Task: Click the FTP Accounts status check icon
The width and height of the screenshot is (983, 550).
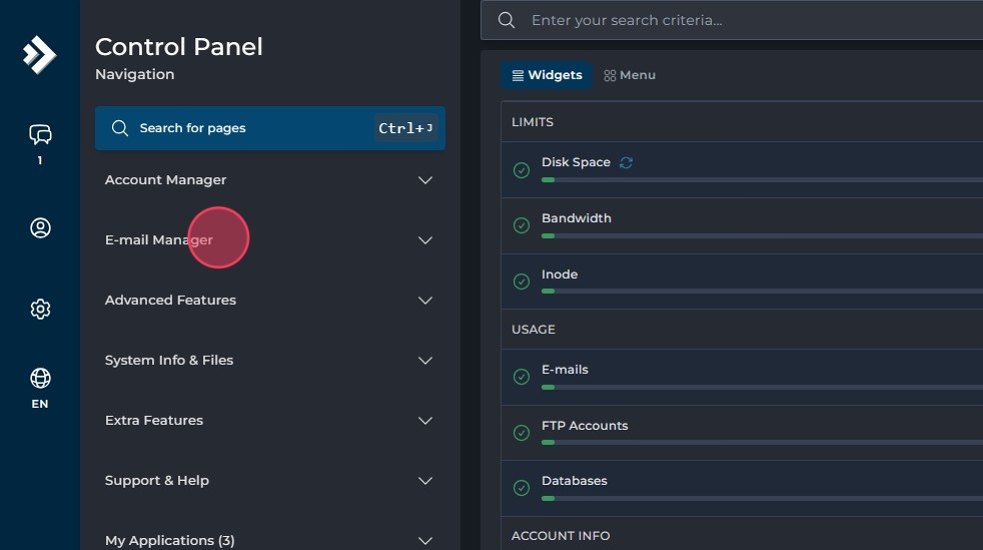Action: click(521, 433)
